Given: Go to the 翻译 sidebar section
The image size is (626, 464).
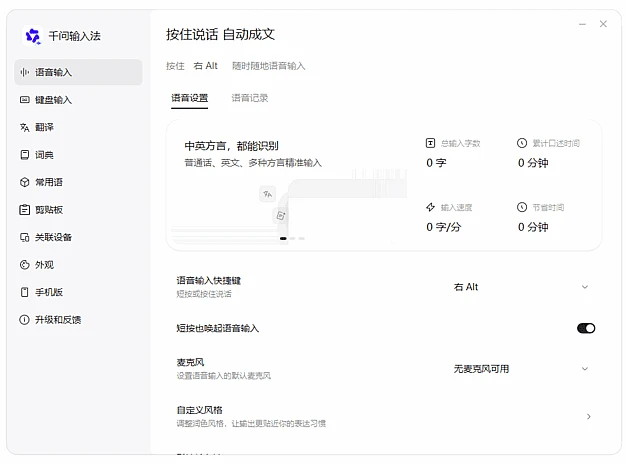Looking at the screenshot, I should [78, 127].
